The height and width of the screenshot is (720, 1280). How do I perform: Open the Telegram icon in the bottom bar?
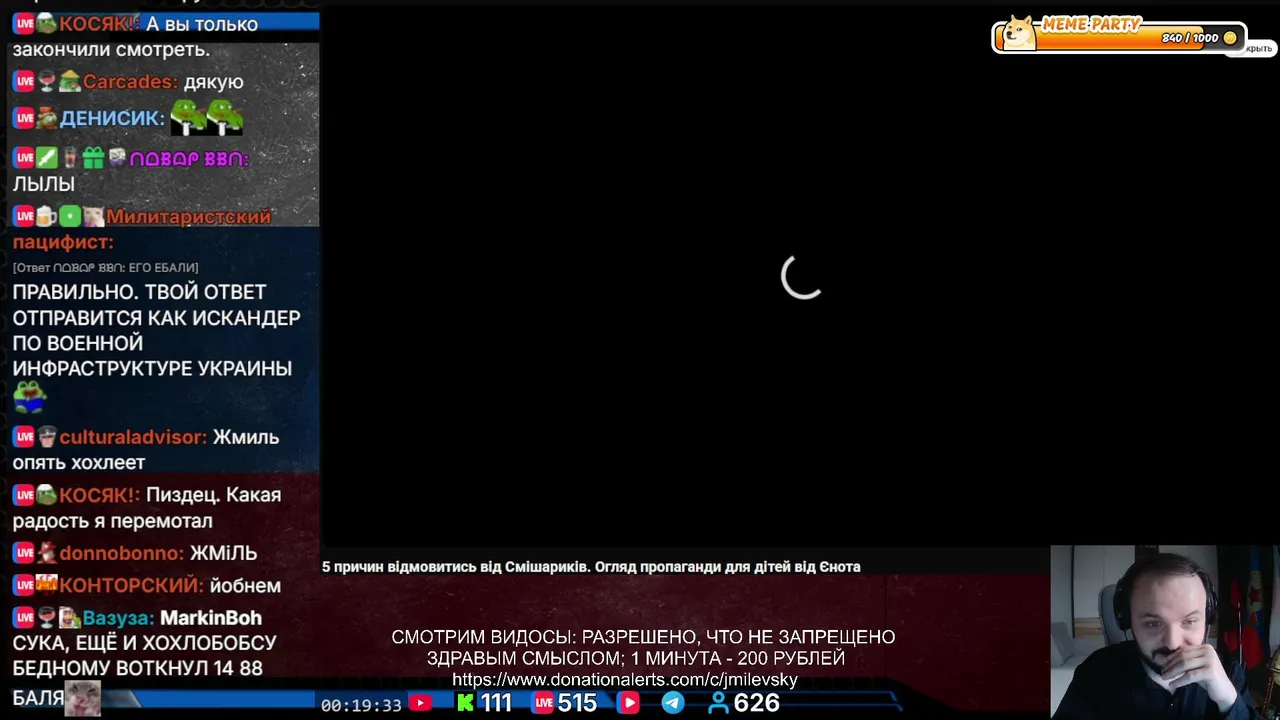point(673,703)
